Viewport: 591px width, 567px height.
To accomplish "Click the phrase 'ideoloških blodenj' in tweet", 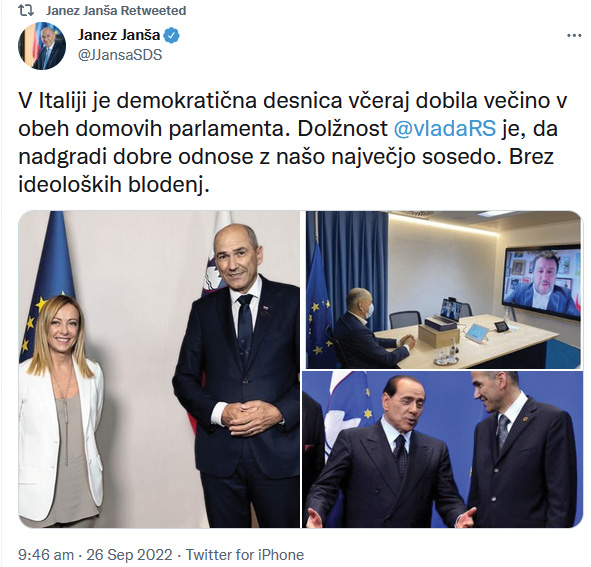I will 113,185.
